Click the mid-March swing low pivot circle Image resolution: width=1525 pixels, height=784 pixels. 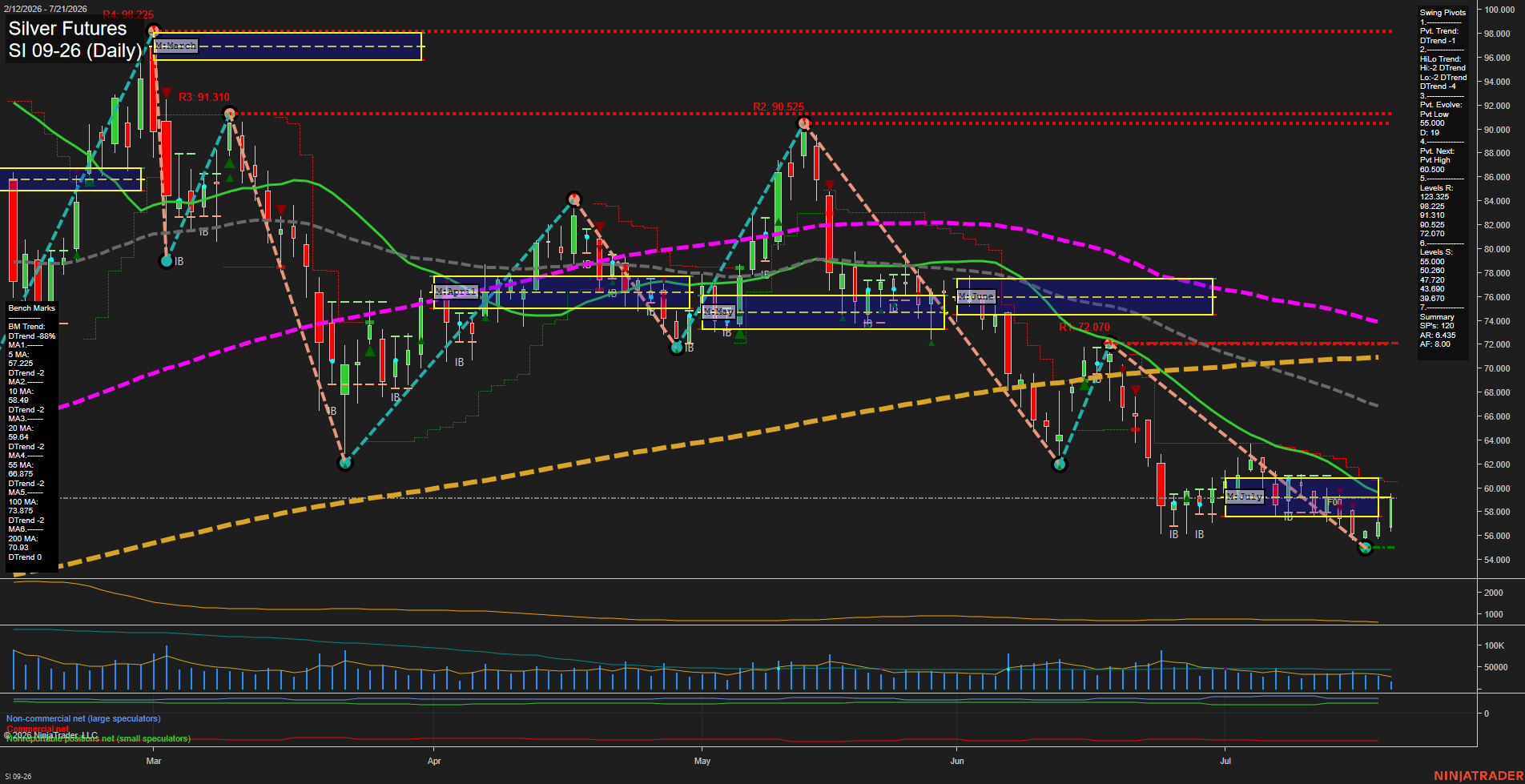(x=345, y=463)
